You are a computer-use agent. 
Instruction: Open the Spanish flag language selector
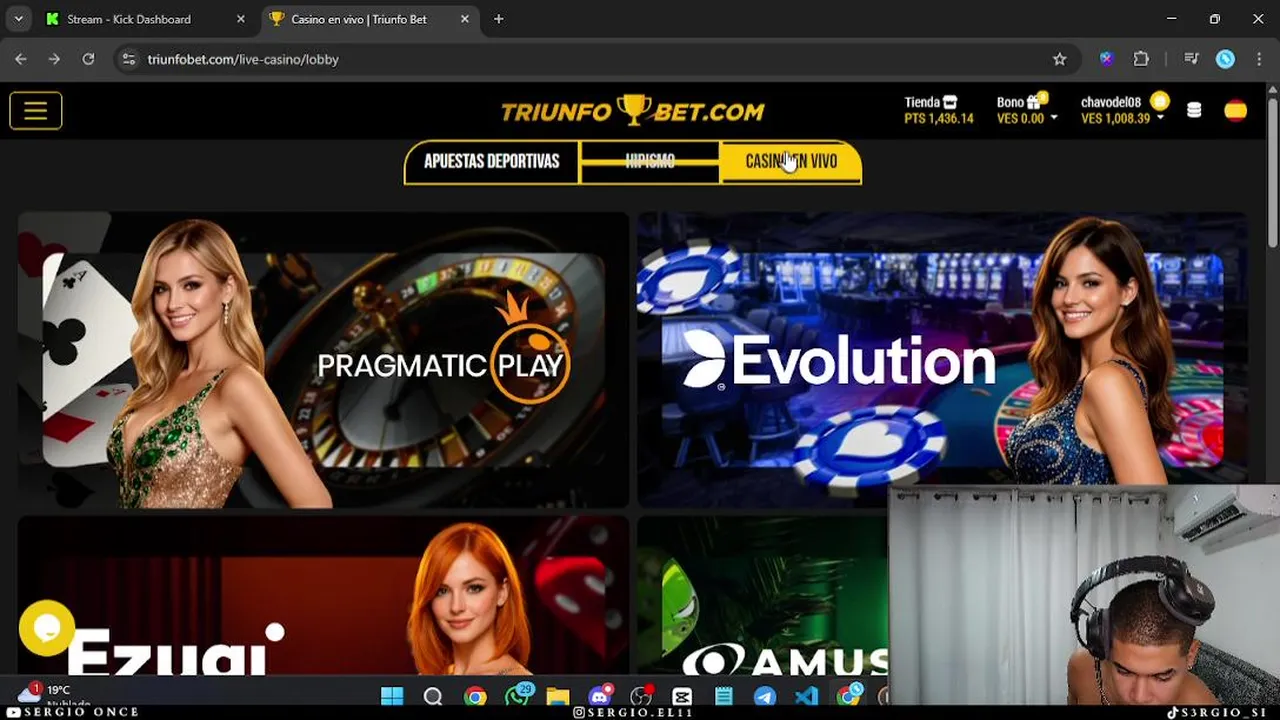click(1236, 110)
